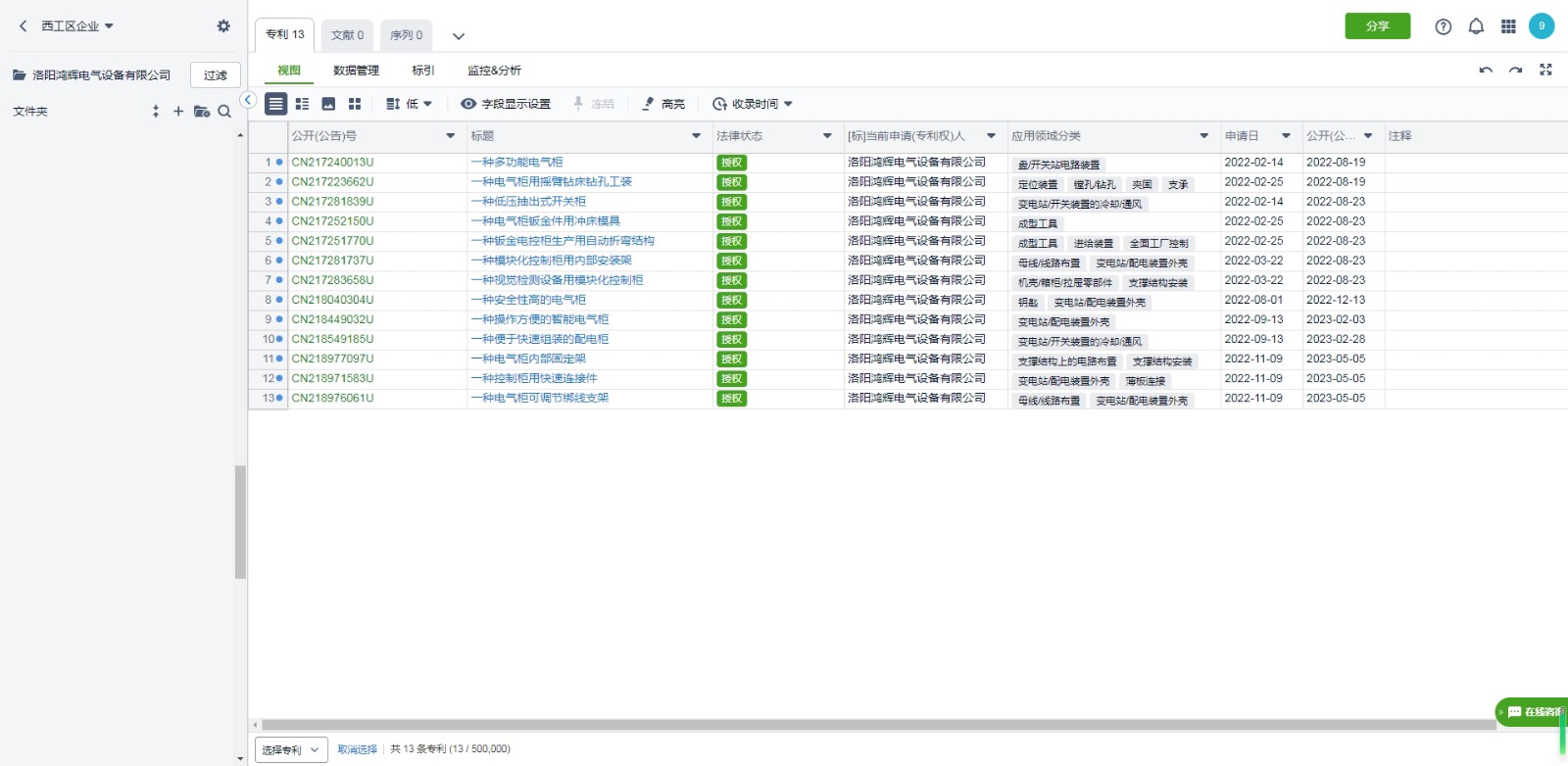
Task: Open the folder manager icon beside the plus
Action: click(x=202, y=112)
